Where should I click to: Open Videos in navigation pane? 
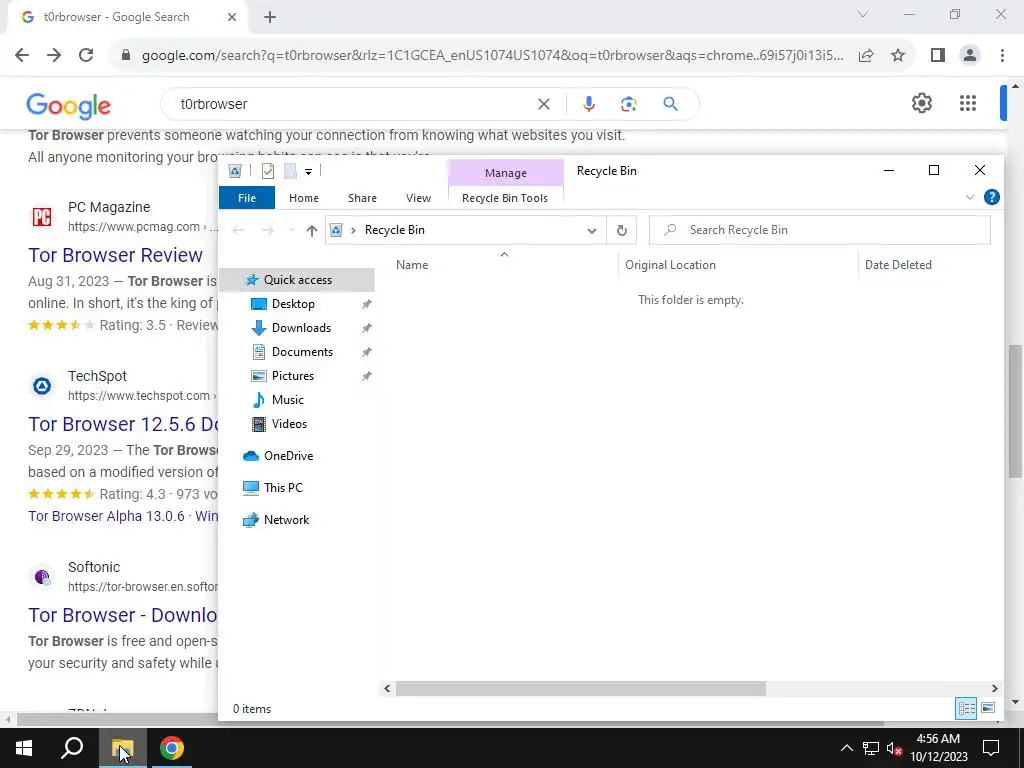pyautogui.click(x=289, y=424)
